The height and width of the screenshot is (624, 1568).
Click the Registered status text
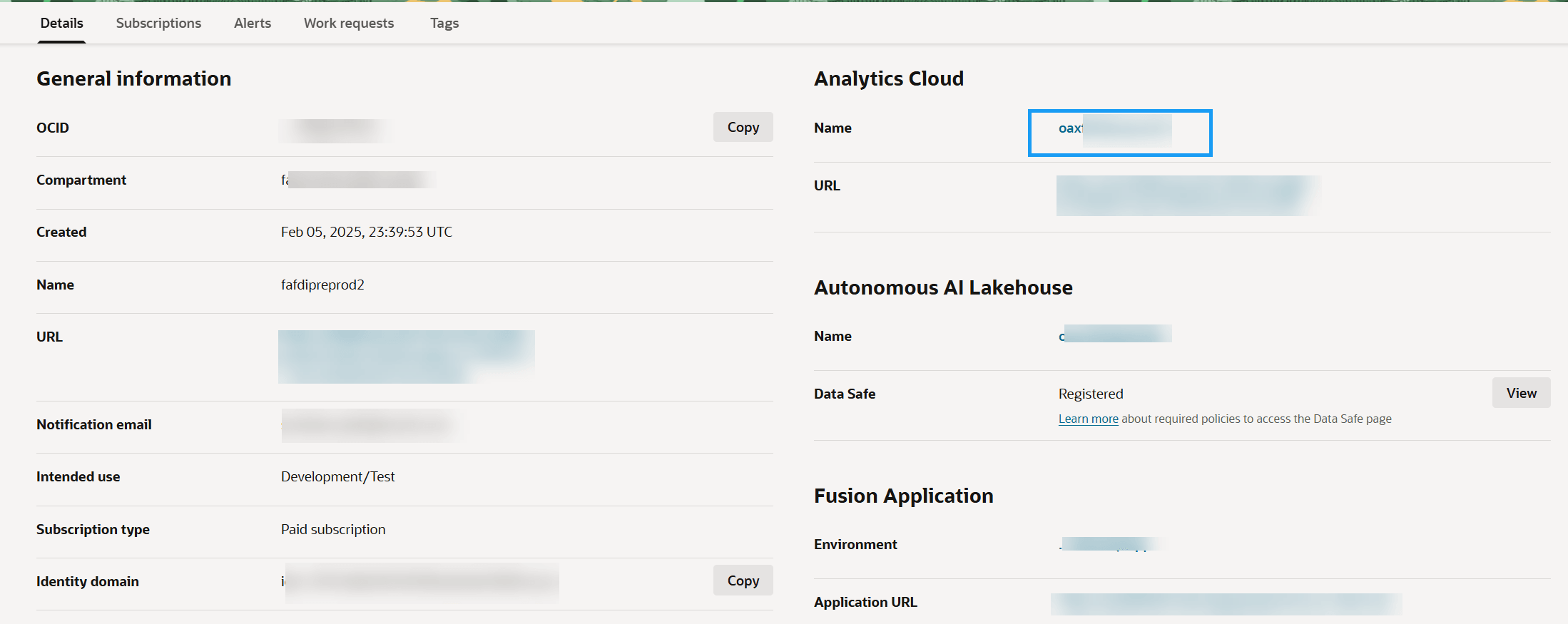(1091, 394)
